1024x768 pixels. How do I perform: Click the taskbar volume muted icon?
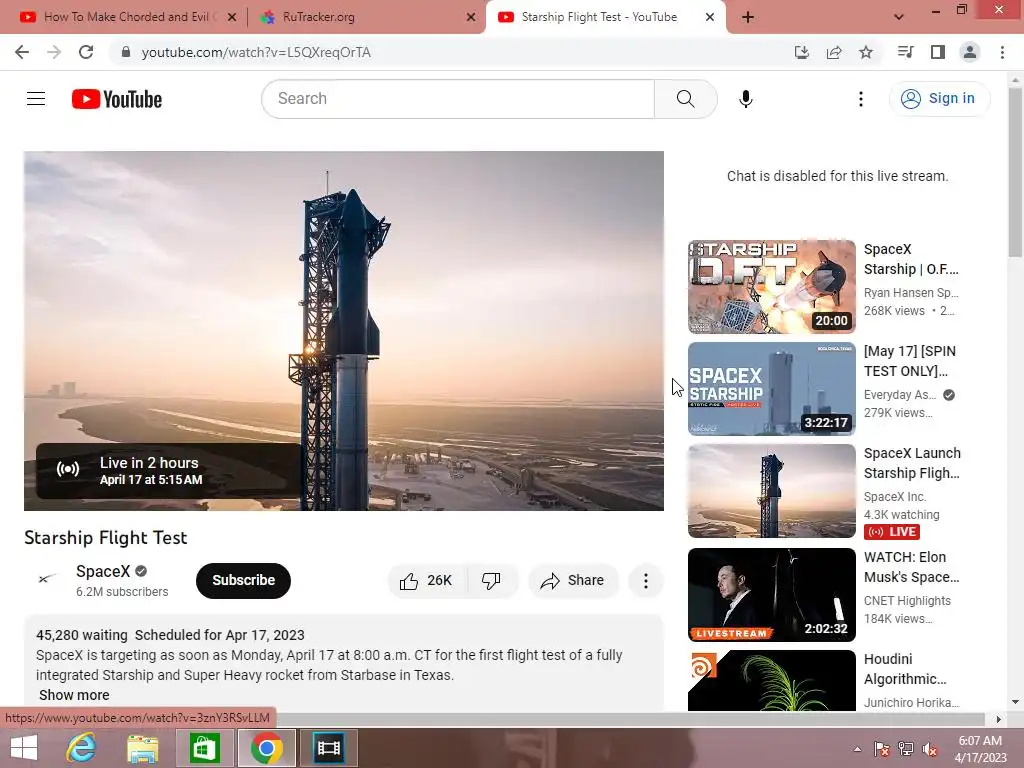[930, 749]
